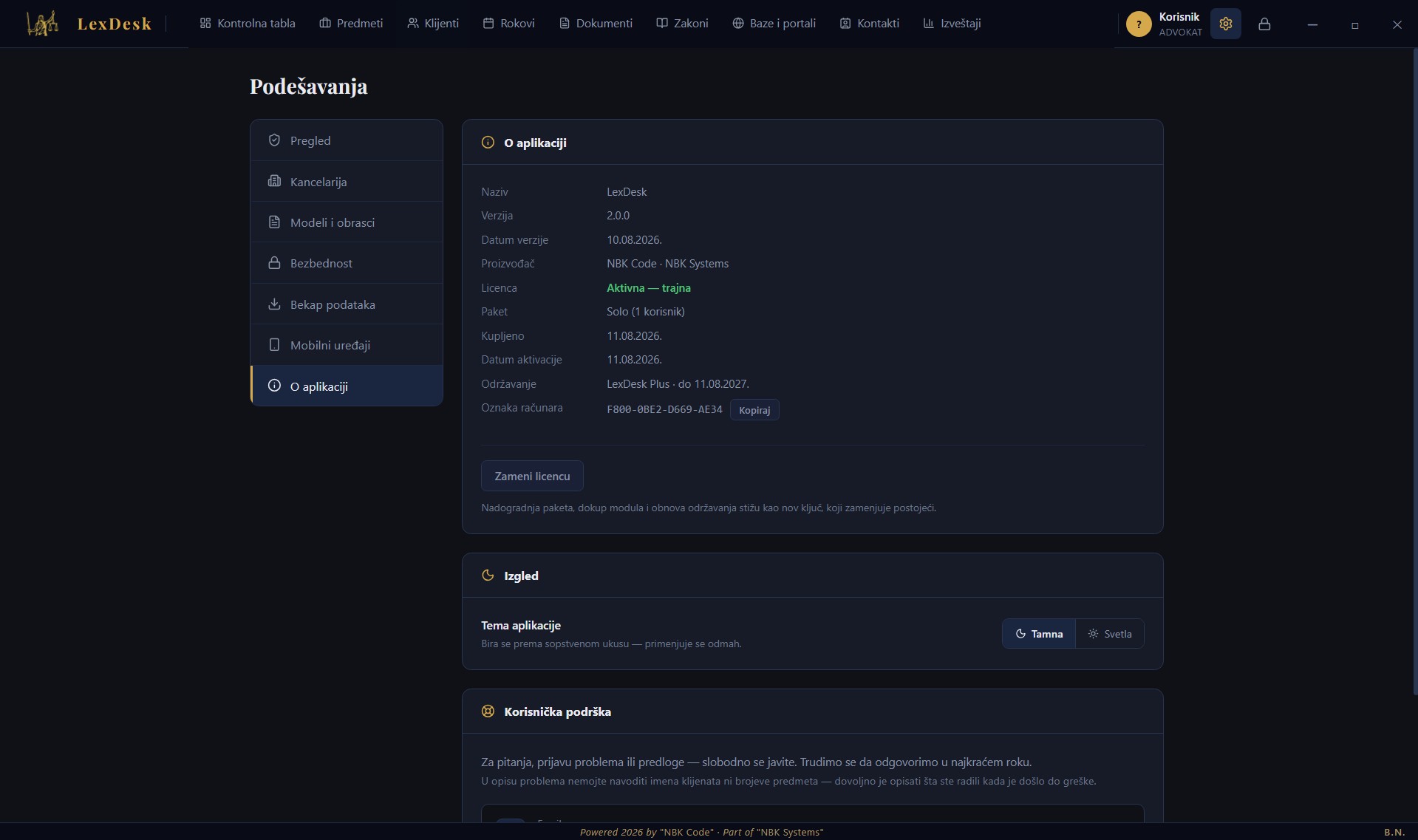The width and height of the screenshot is (1418, 840).
Task: Click the Bezbednost lock icon in sidebar
Action: click(x=274, y=263)
